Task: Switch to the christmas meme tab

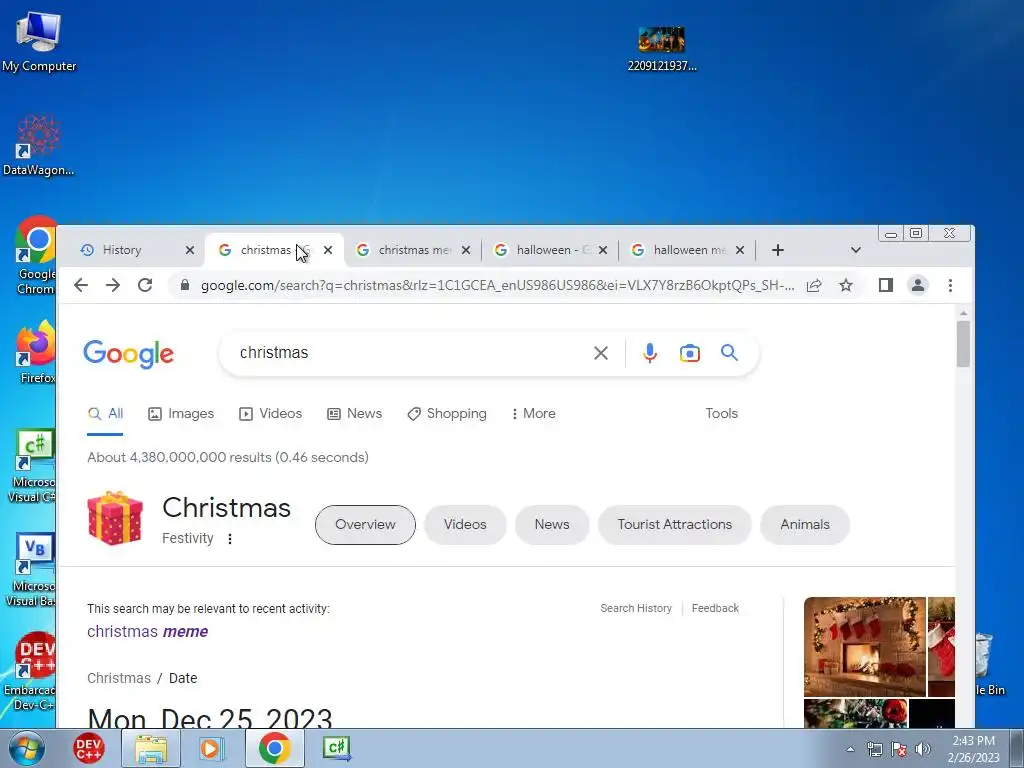Action: (x=413, y=250)
